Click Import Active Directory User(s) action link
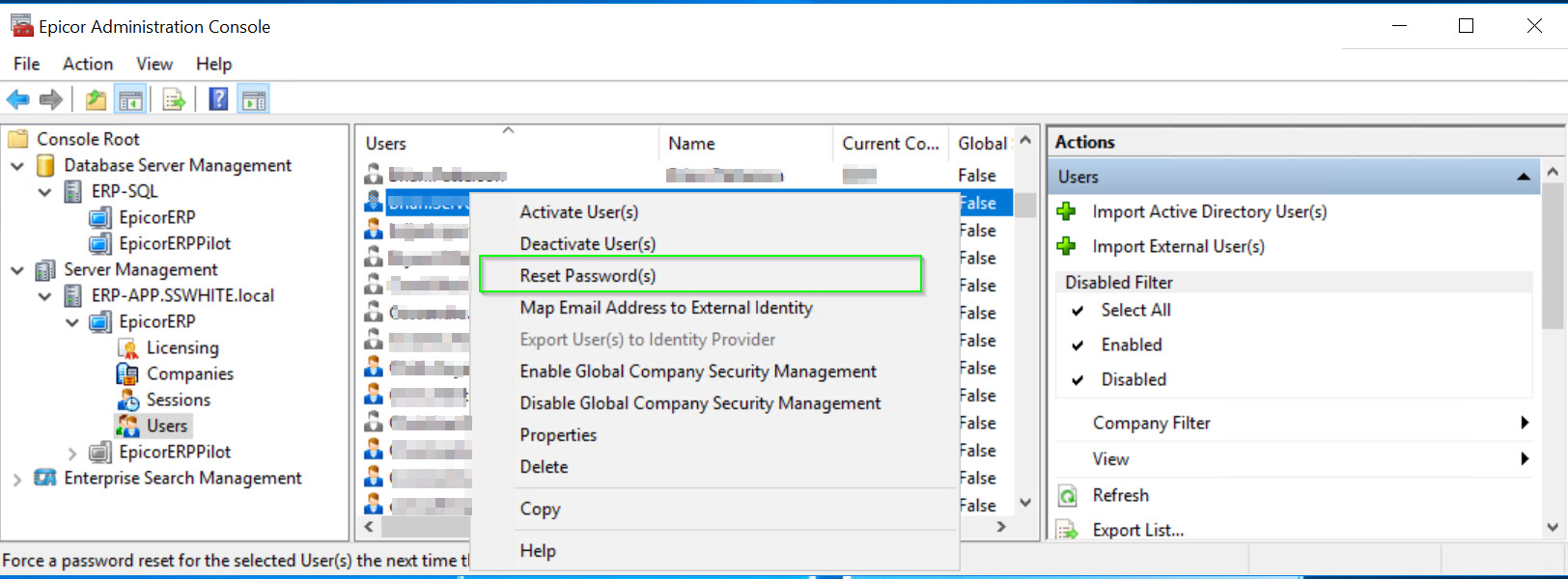1568x579 pixels. pyautogui.click(x=1210, y=211)
